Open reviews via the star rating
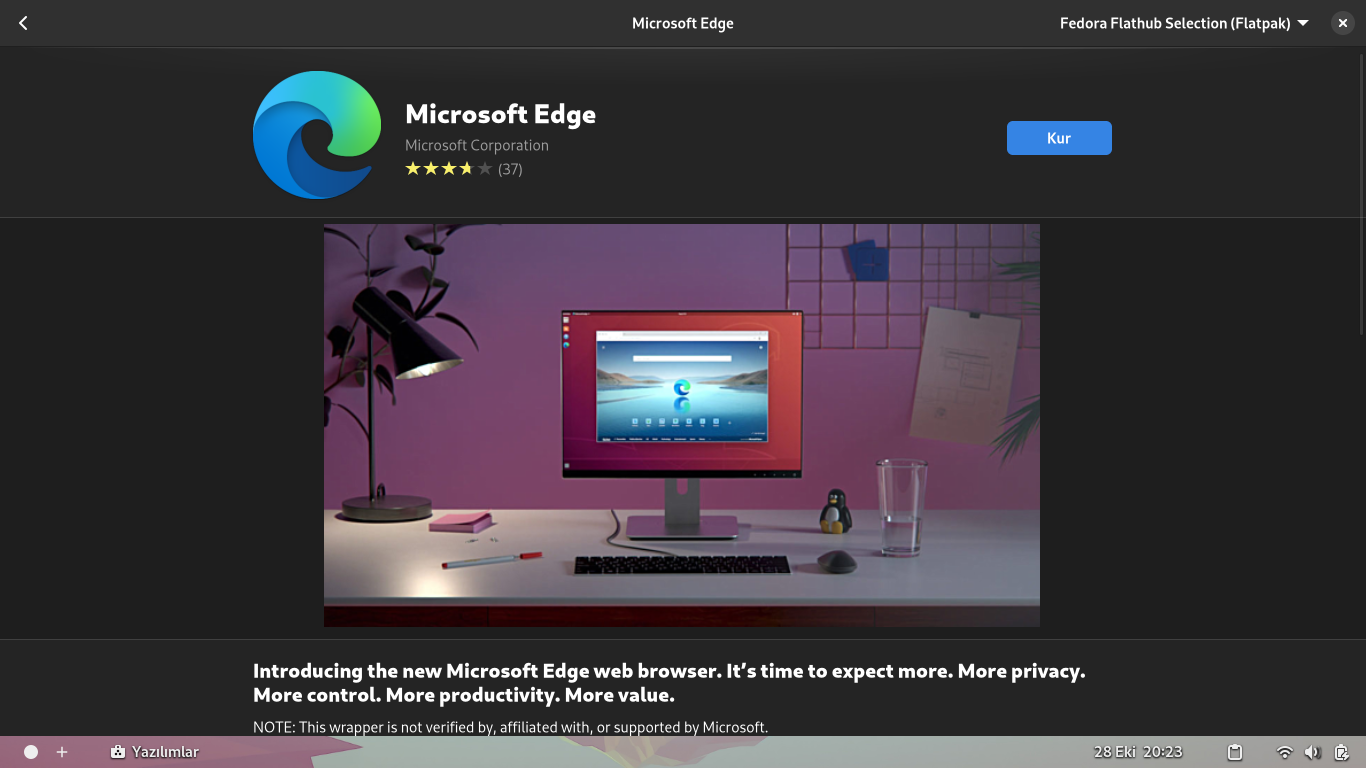 coord(448,169)
